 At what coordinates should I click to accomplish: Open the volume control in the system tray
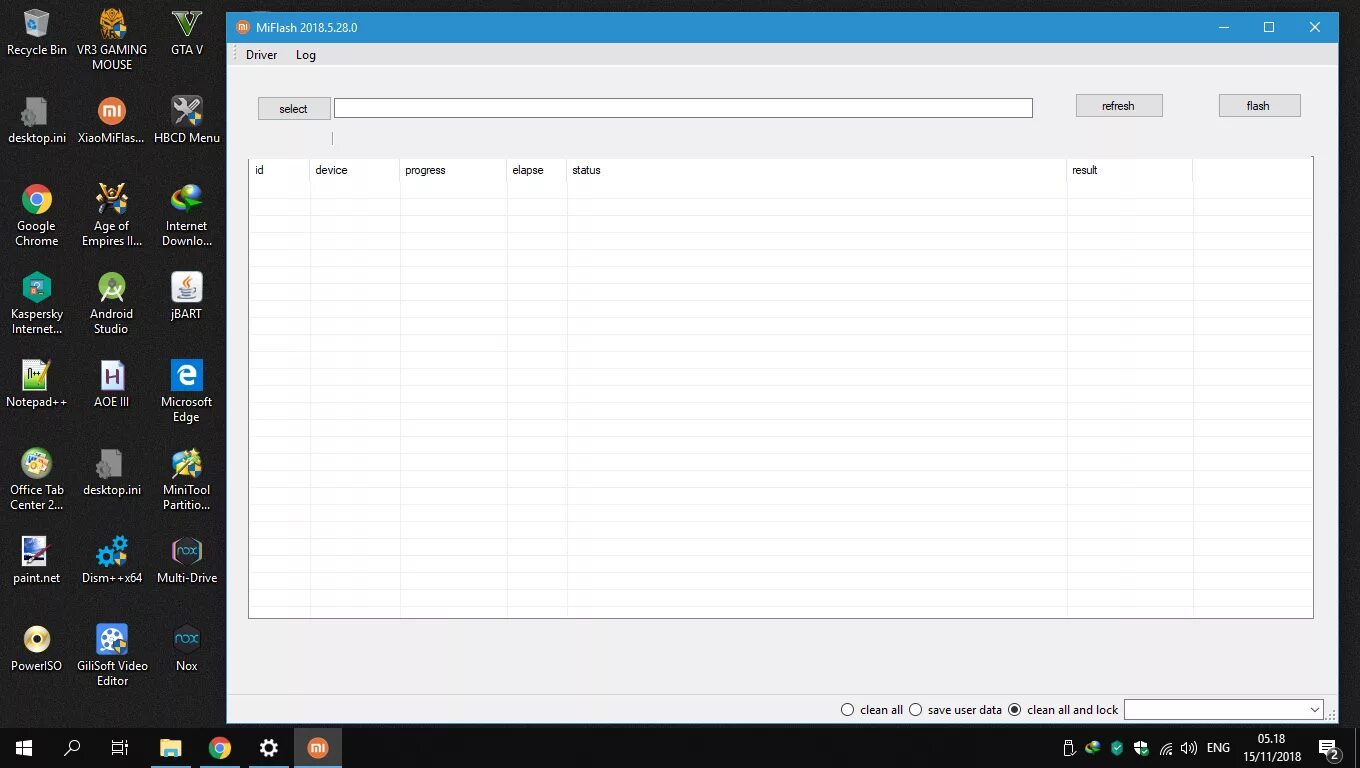tap(1189, 748)
